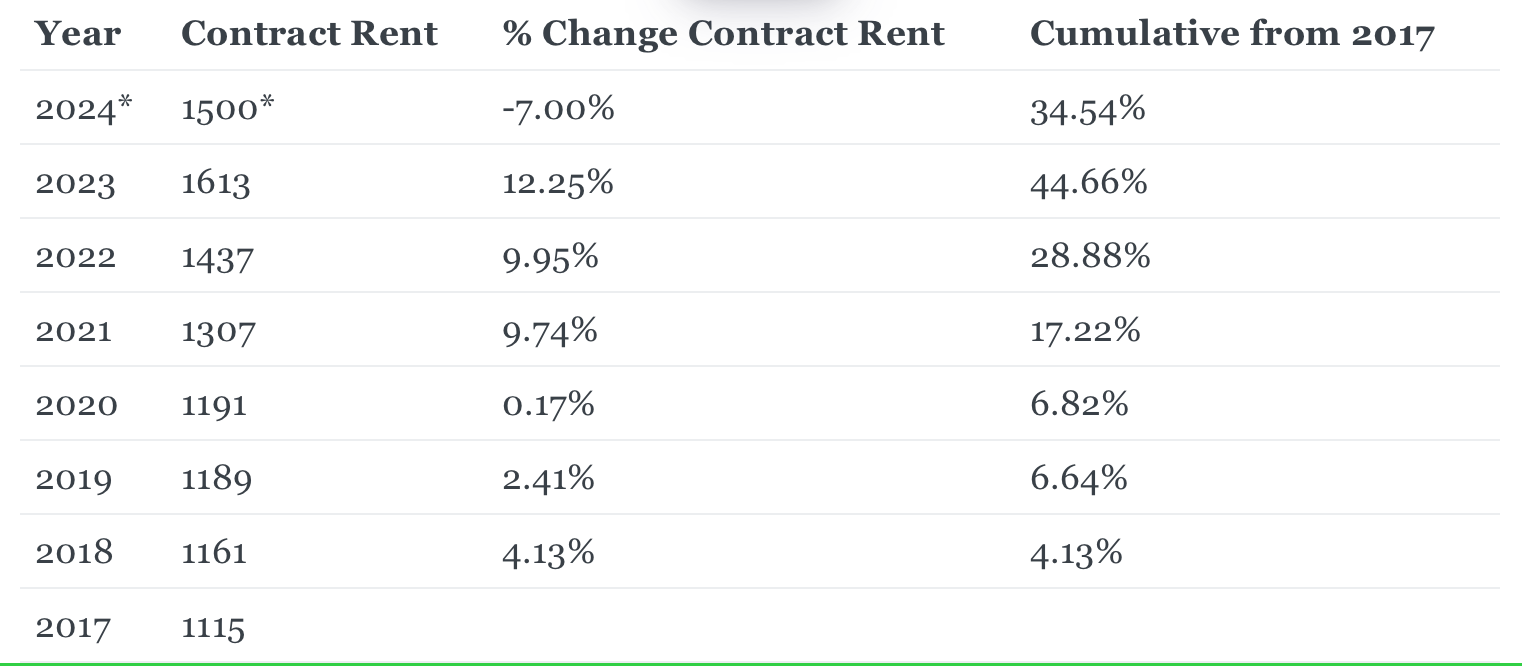1522x666 pixels.
Task: Select the 1115 rent for 2017
Action: 213,627
